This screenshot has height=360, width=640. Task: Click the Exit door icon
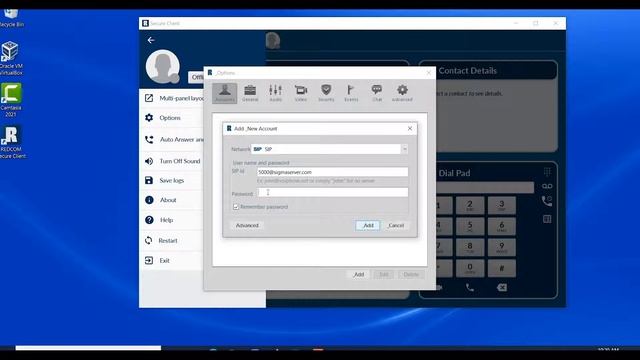[149, 260]
